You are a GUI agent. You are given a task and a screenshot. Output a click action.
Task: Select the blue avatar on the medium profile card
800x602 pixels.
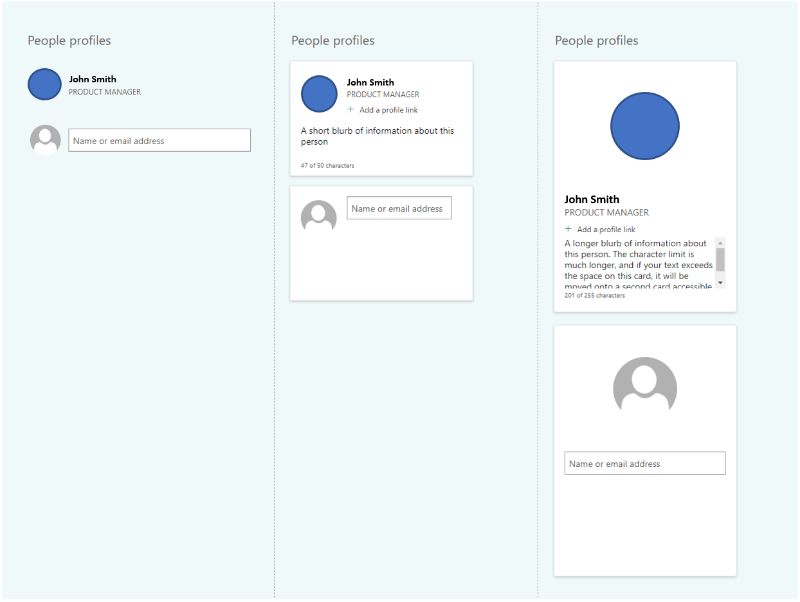coord(319,93)
